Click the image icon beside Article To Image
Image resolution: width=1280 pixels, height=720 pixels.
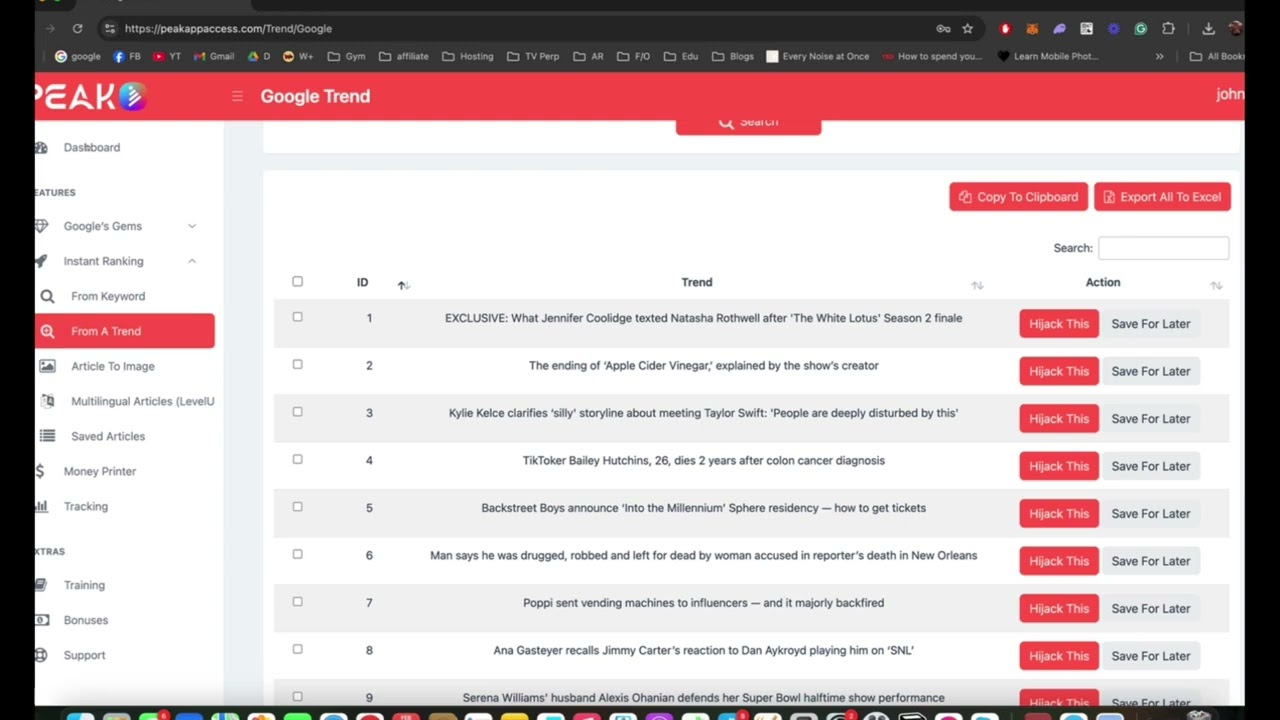coord(47,366)
